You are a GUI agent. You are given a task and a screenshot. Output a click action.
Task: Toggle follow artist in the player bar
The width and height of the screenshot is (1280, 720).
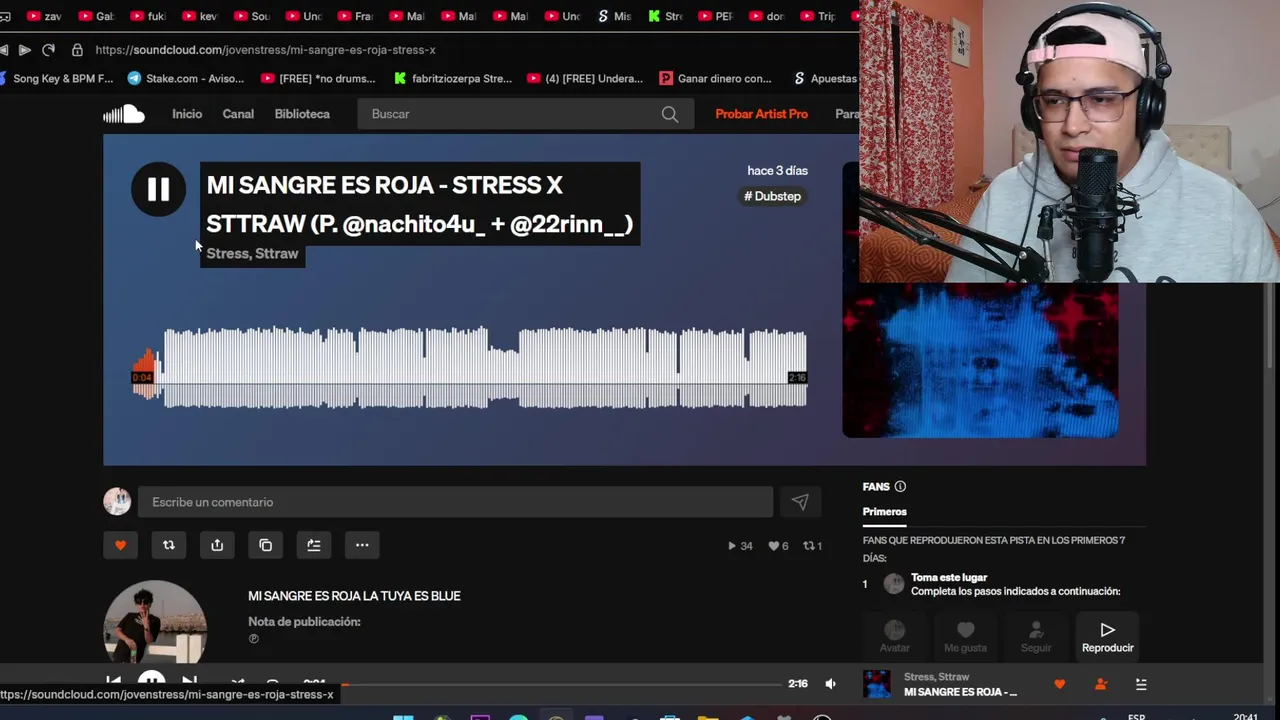tap(1100, 685)
